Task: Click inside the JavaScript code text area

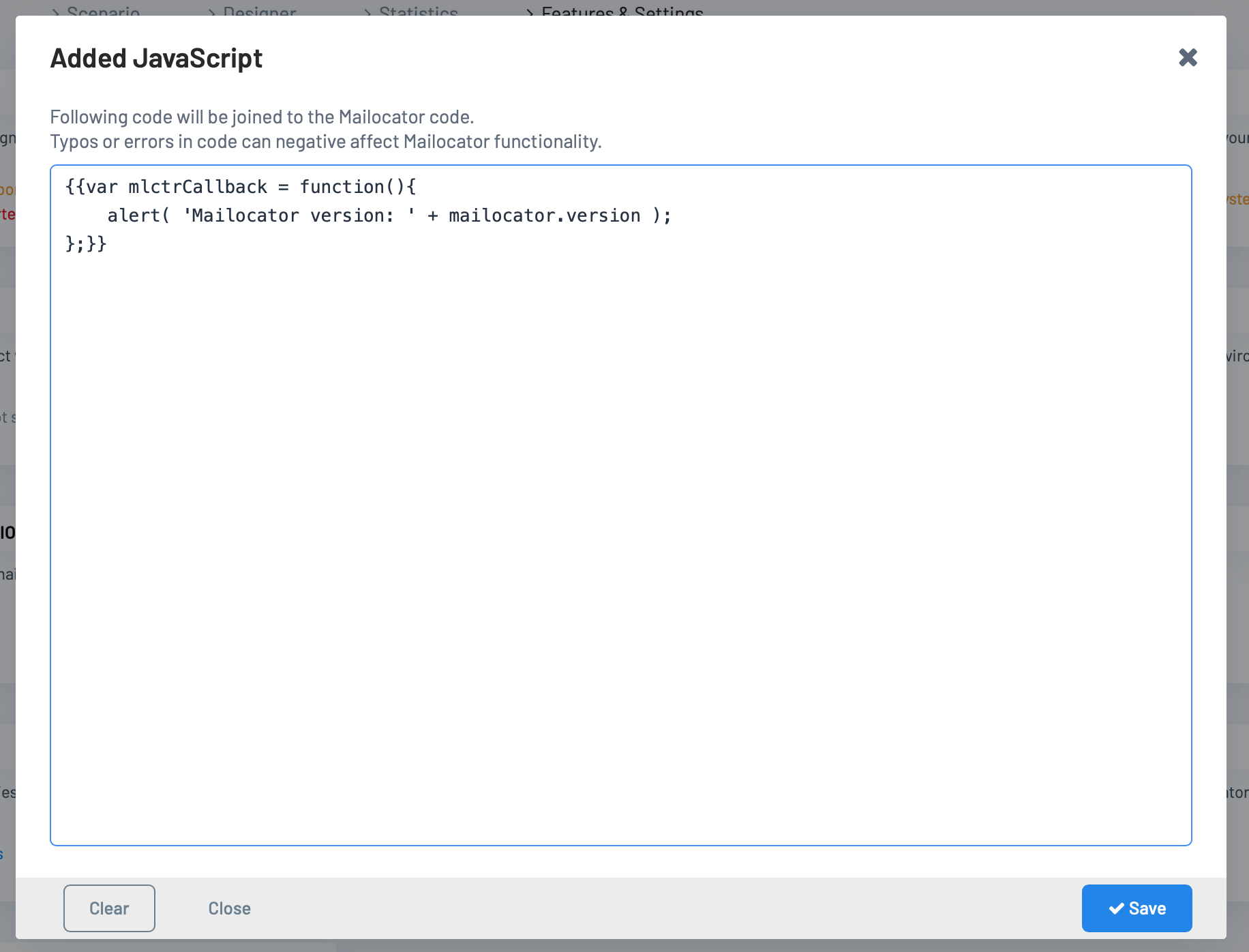Action: coord(620,505)
